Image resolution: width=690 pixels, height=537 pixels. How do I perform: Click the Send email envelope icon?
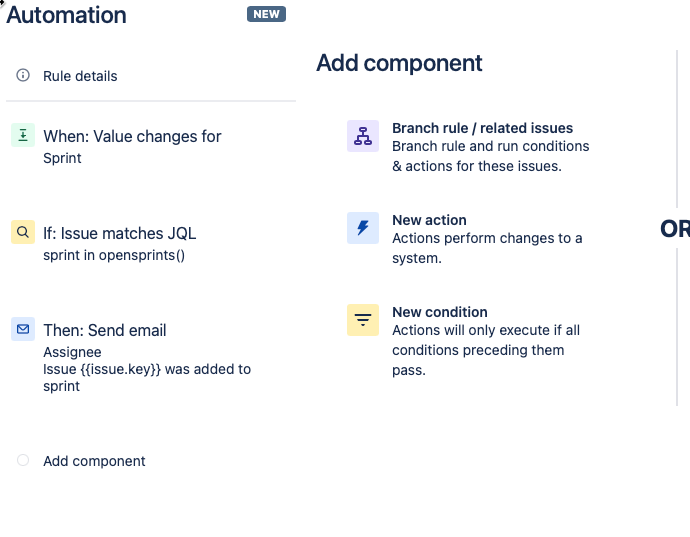coord(23,329)
